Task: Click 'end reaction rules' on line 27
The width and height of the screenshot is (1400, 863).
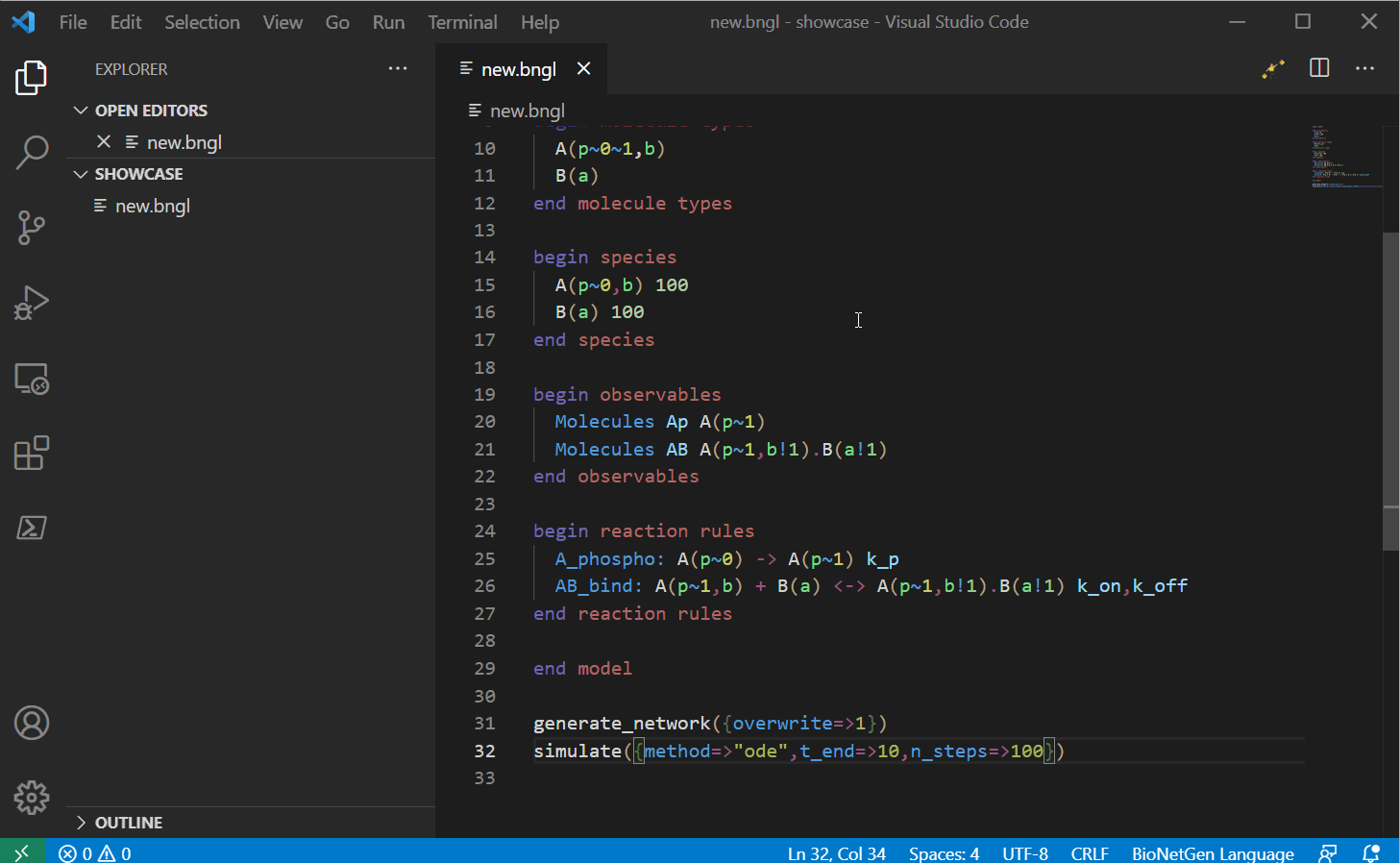Action: coord(633,613)
